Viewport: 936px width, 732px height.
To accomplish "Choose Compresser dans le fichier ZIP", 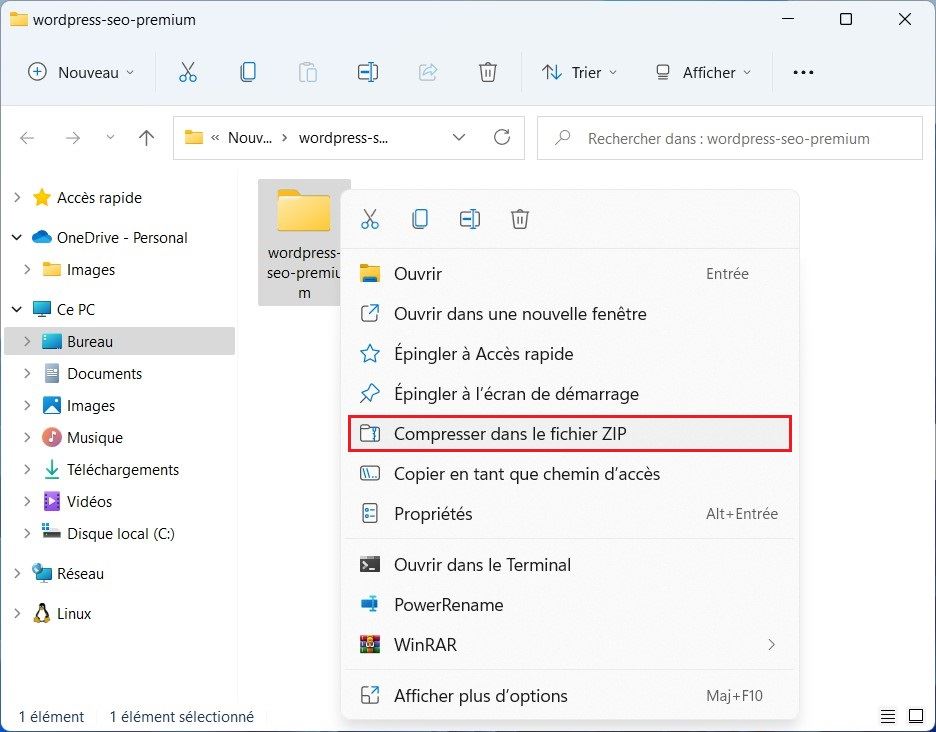I will (569, 433).
